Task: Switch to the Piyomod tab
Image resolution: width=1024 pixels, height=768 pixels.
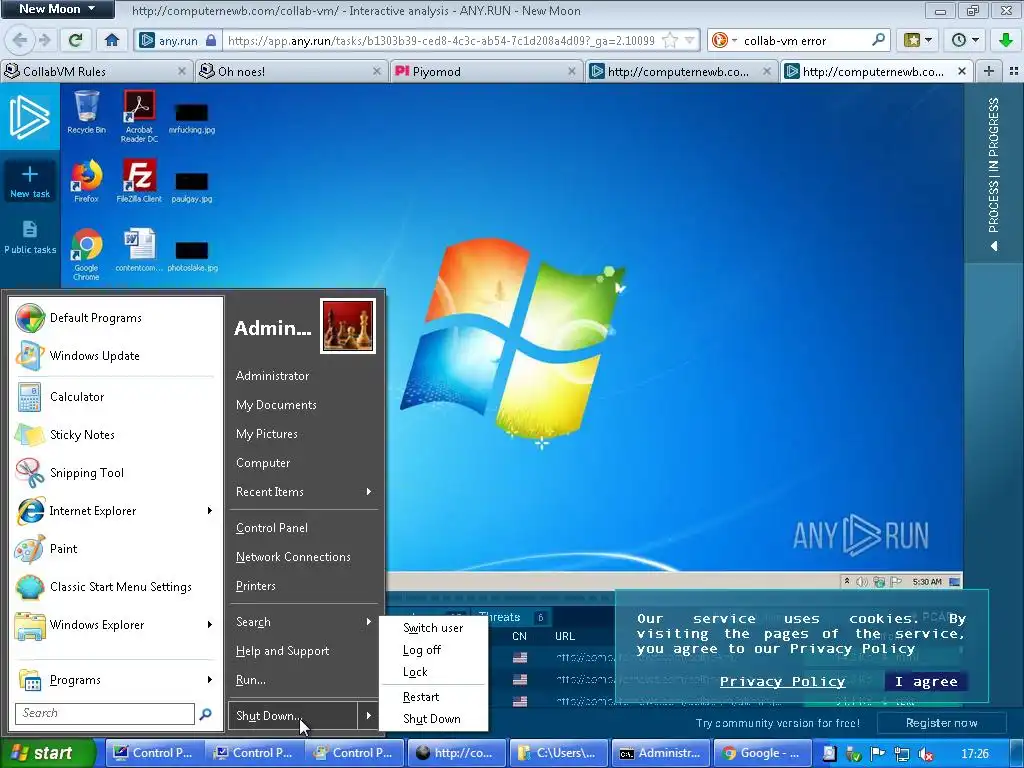Action: [x=486, y=71]
